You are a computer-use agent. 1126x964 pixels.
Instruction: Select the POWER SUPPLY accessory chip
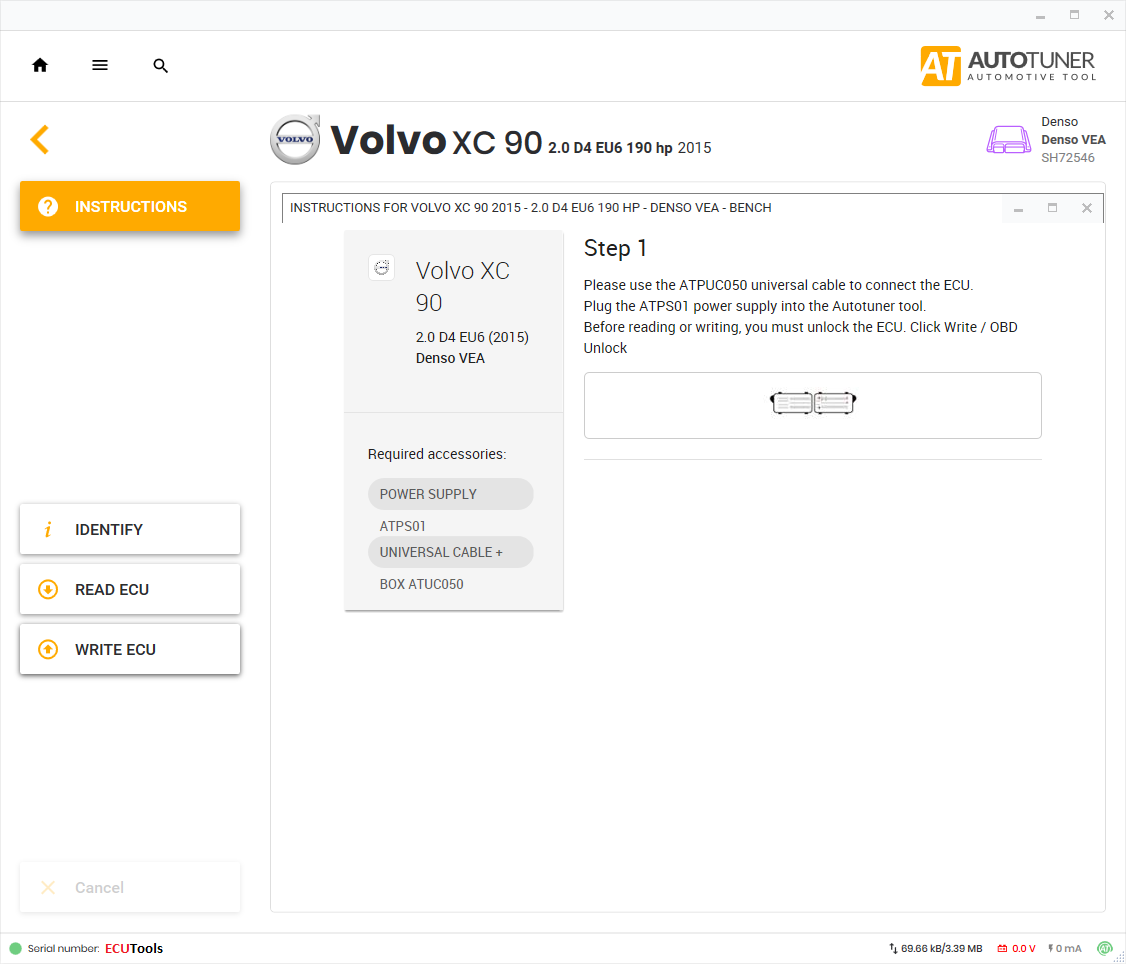point(450,494)
